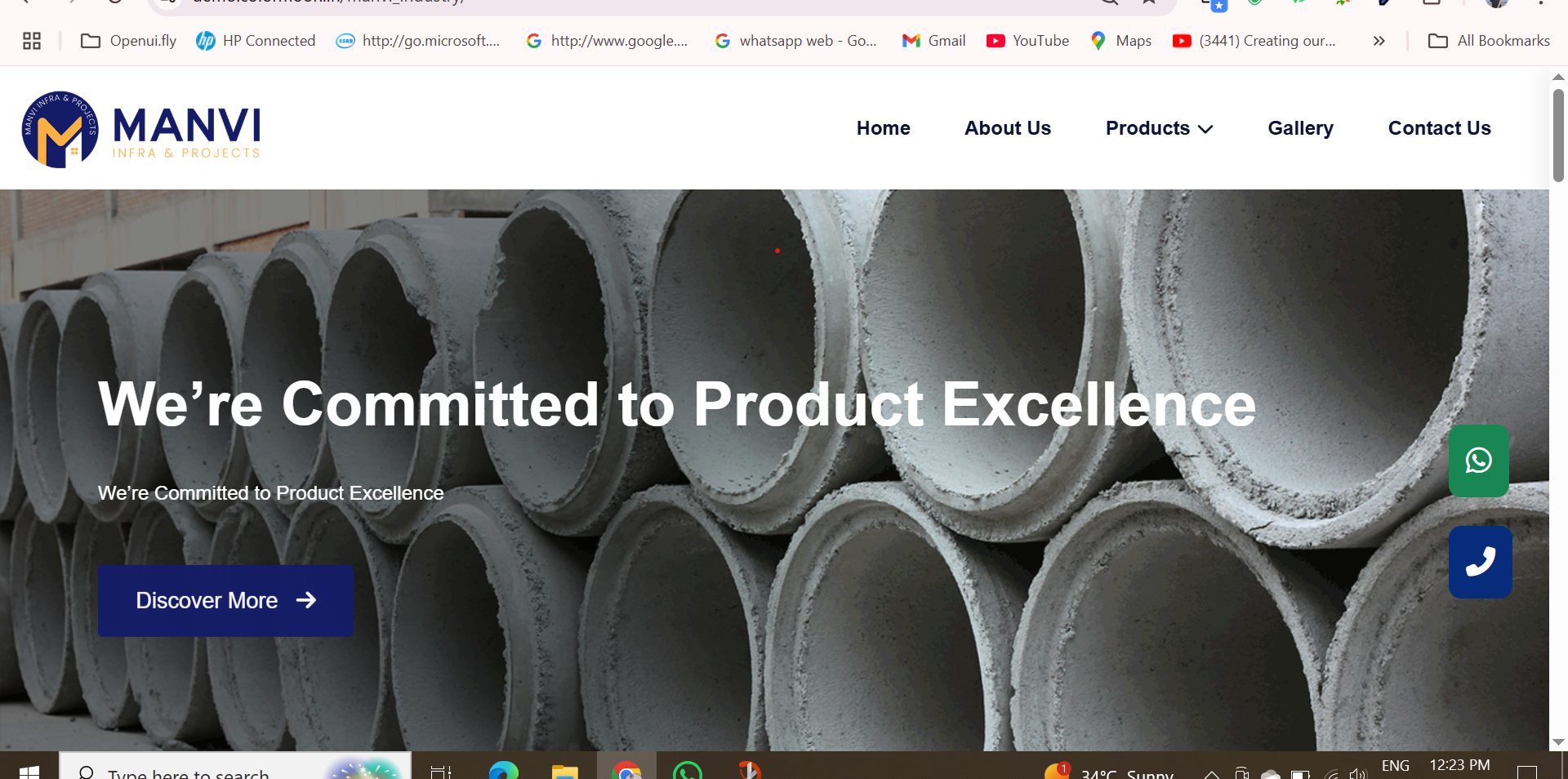
Task: Open the whatsapp web bookmark
Action: point(795,41)
